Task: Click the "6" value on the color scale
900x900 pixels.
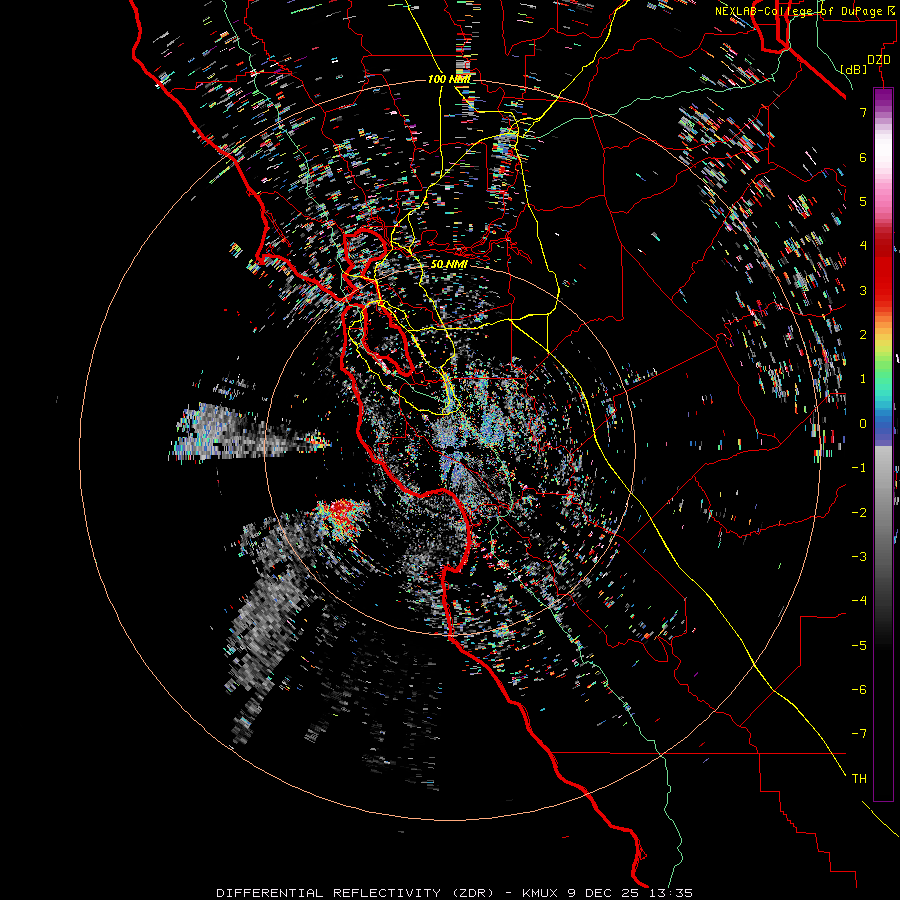Action: coord(863,157)
